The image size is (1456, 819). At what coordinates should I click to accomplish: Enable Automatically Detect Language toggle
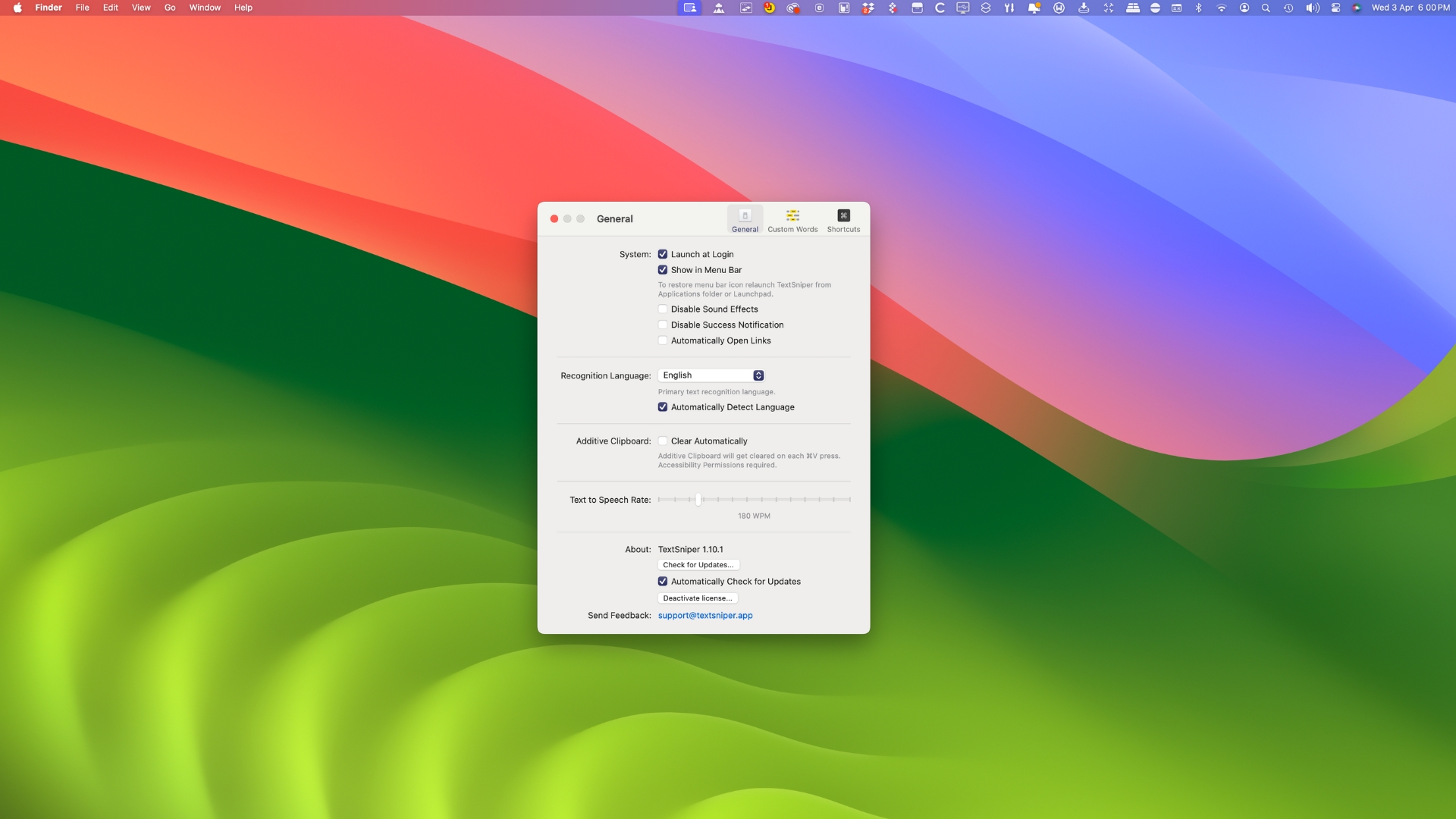[662, 407]
